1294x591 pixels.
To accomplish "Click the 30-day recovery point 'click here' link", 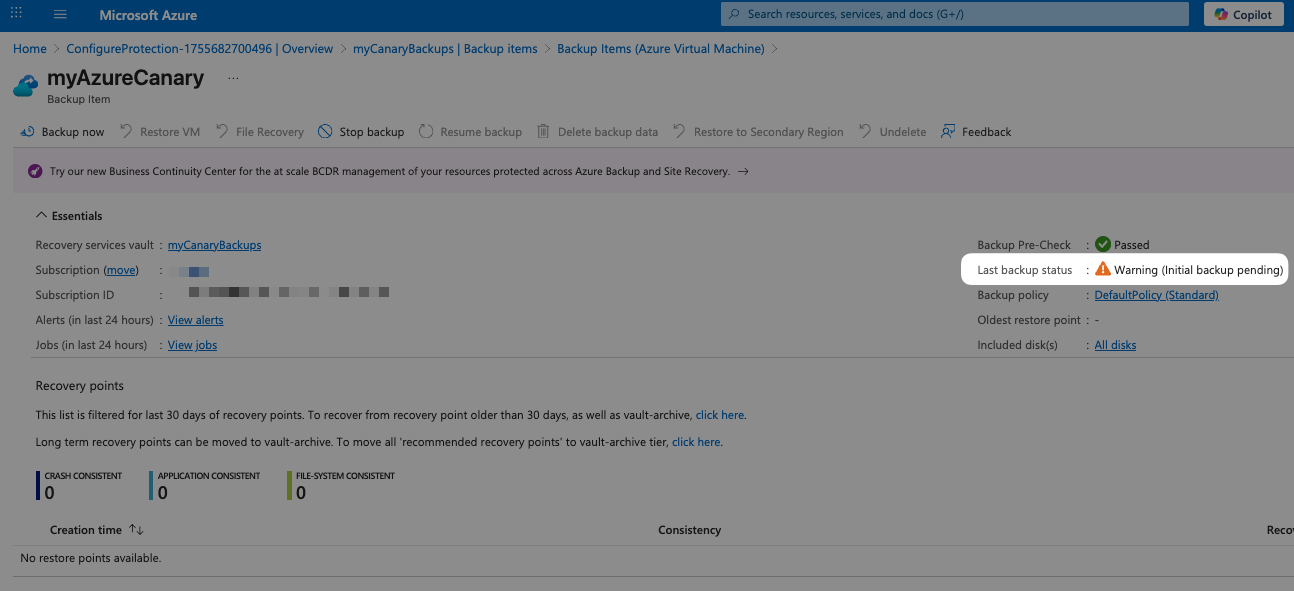I will pos(720,415).
